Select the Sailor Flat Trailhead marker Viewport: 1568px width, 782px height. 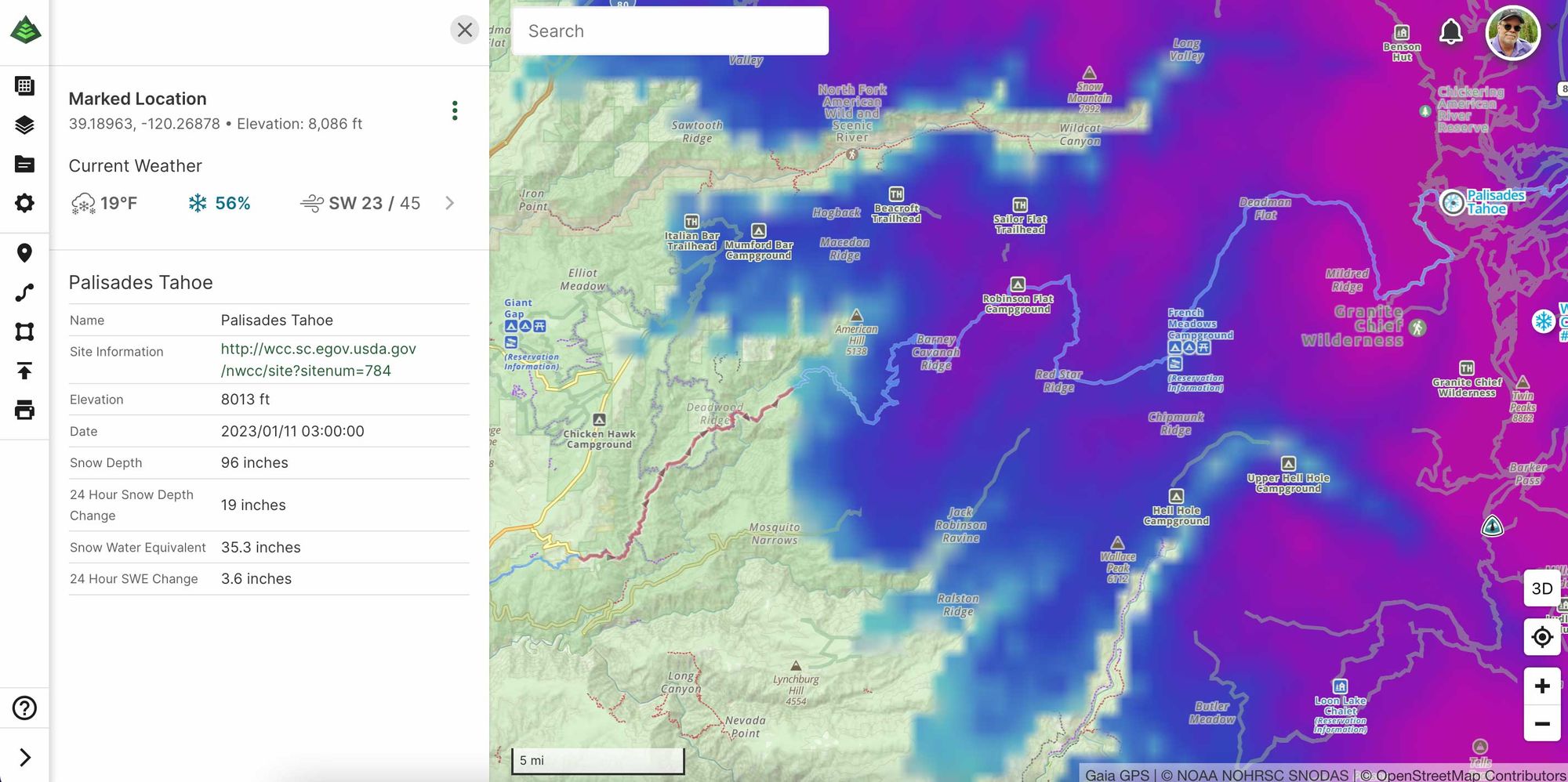(x=1019, y=205)
